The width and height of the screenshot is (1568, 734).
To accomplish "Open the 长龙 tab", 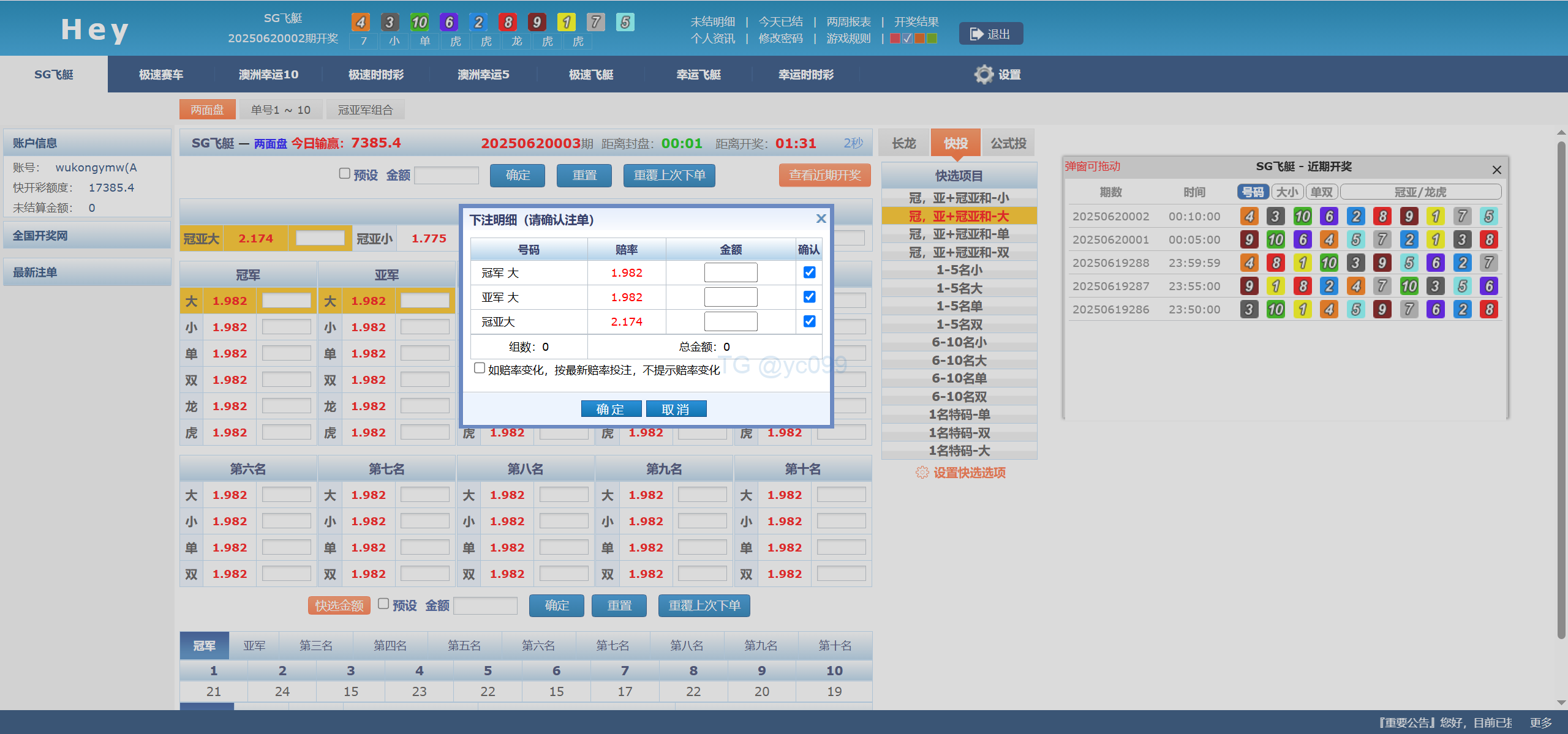I will pos(903,143).
